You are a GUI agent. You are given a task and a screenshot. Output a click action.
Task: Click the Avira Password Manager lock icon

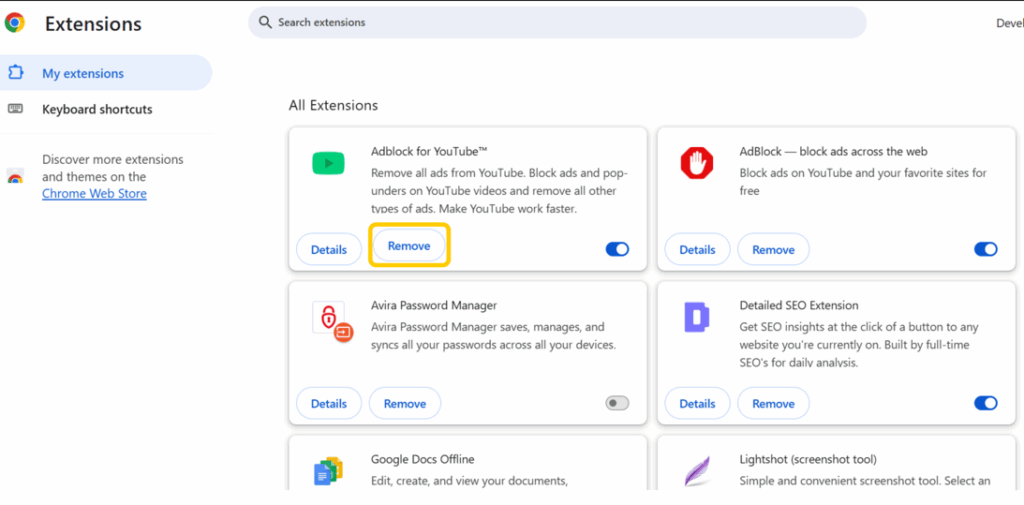coord(332,321)
